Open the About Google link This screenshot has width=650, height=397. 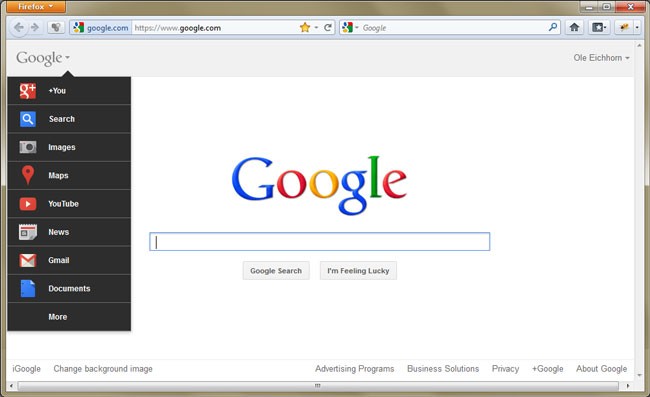[601, 369]
